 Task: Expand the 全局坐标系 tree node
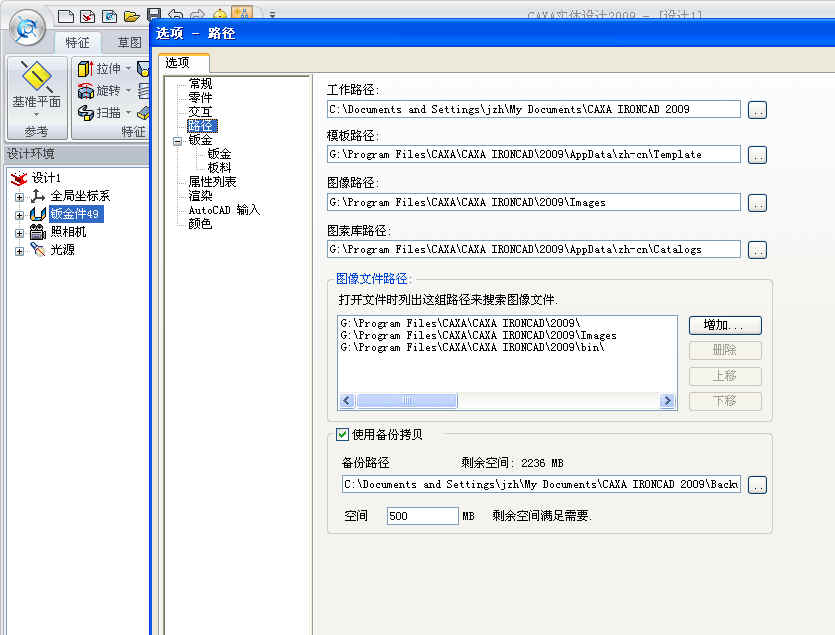(19, 197)
